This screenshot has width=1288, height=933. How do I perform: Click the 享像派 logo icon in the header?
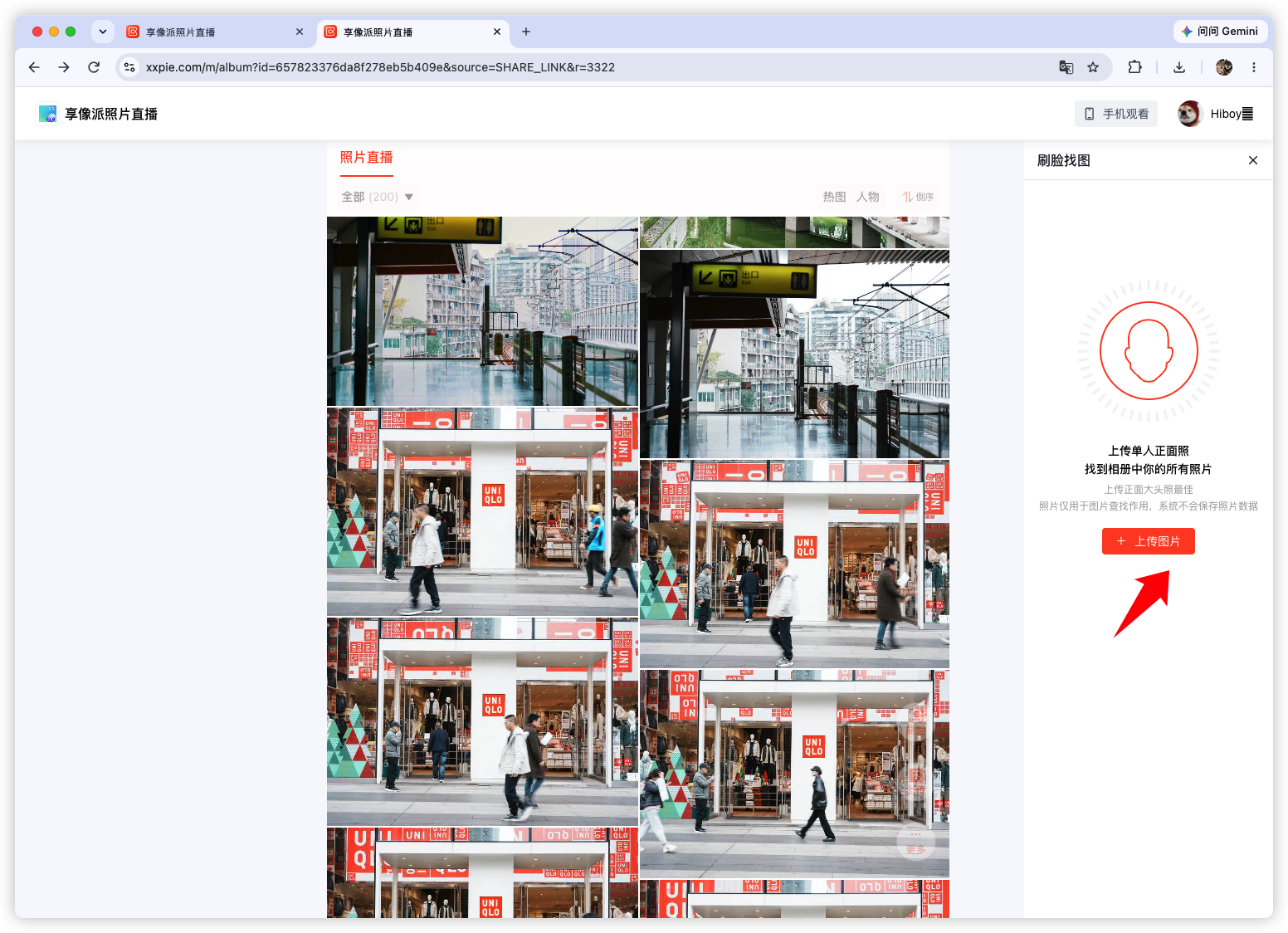click(48, 114)
